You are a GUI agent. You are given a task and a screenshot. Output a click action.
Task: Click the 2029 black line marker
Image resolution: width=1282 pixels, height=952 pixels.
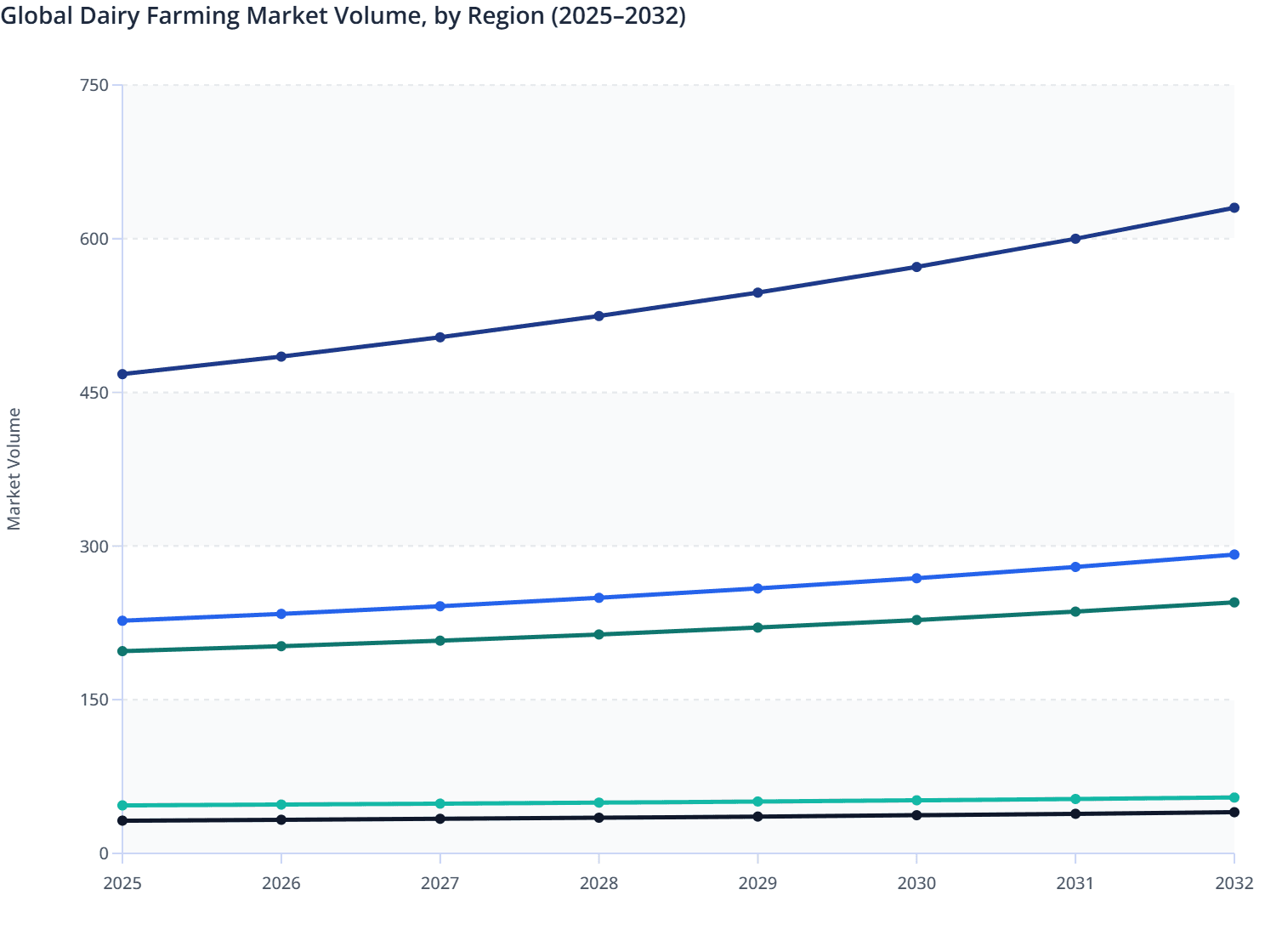click(x=758, y=816)
